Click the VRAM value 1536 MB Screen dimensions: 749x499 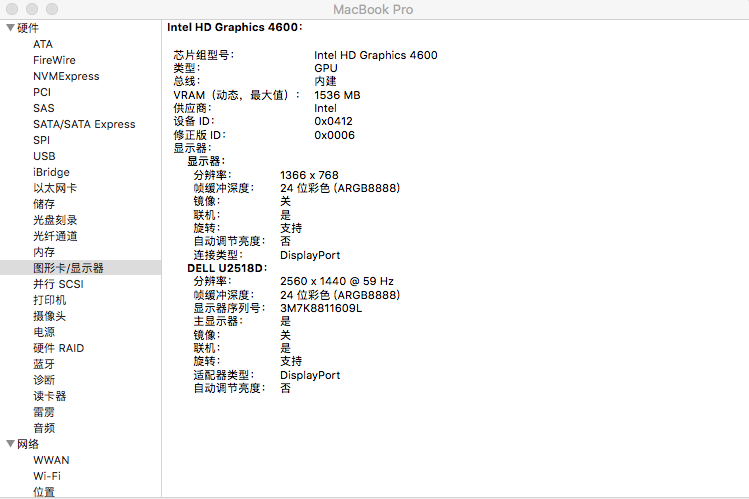coord(337,95)
